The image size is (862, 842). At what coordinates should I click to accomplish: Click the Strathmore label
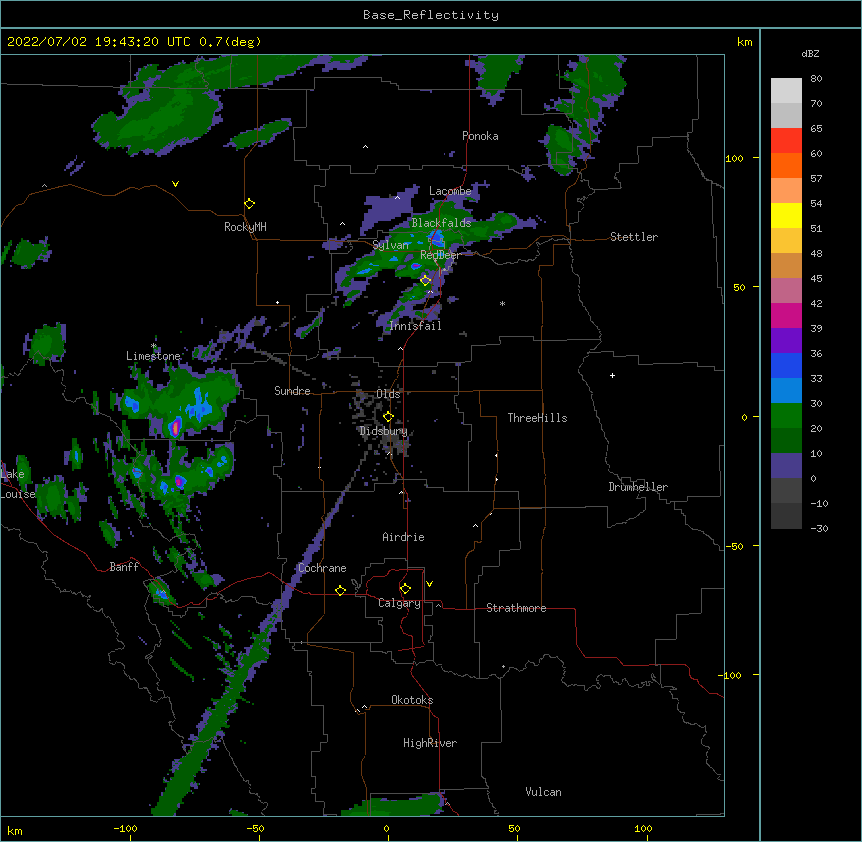point(516,608)
